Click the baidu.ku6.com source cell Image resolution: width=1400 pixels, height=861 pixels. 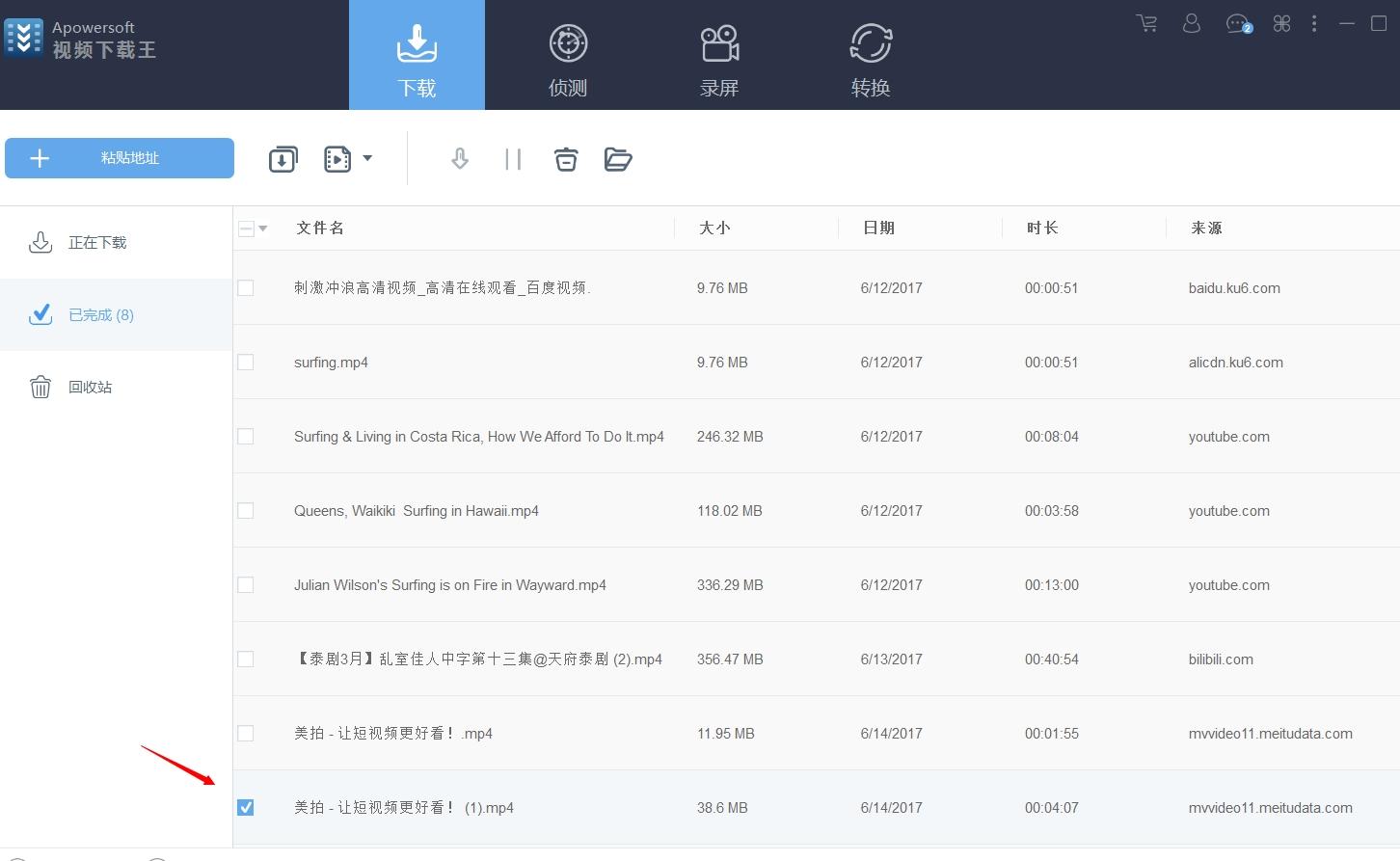point(1234,288)
